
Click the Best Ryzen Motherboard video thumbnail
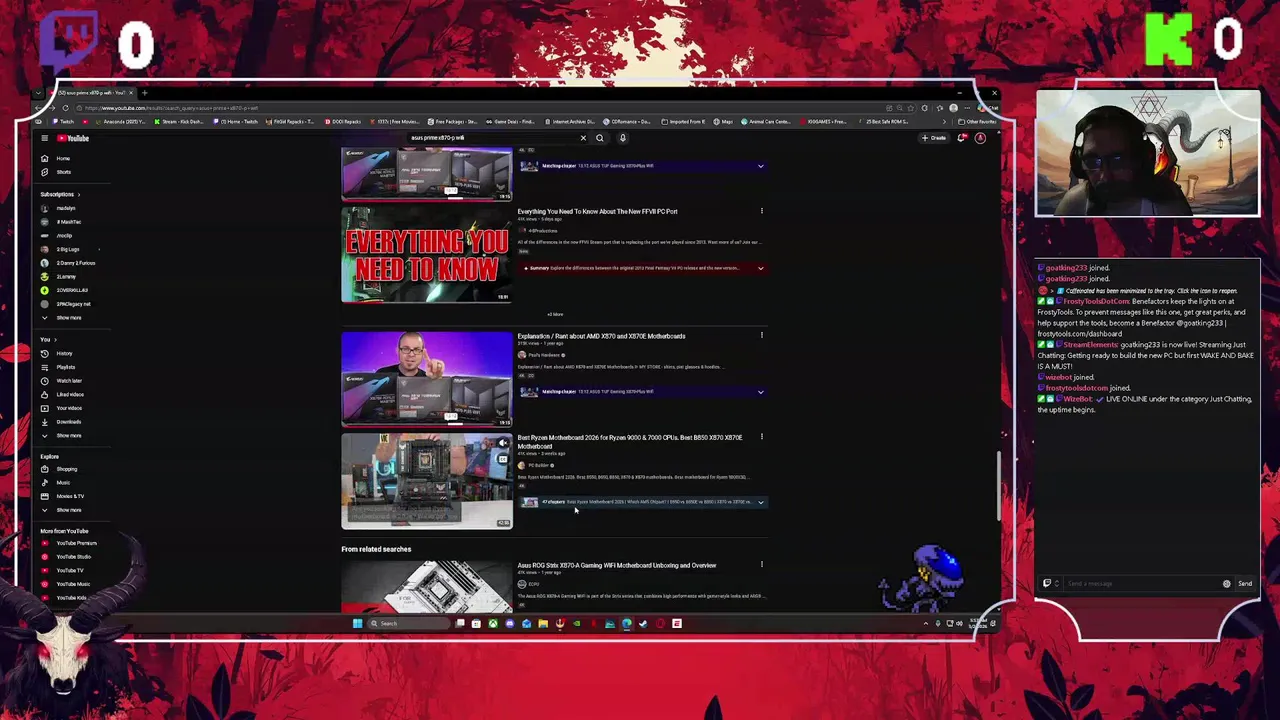point(427,481)
